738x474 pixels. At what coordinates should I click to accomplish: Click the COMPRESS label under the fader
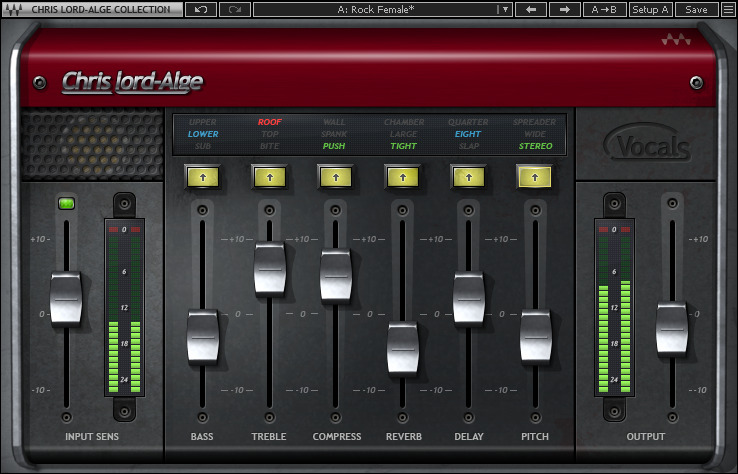[x=337, y=437]
